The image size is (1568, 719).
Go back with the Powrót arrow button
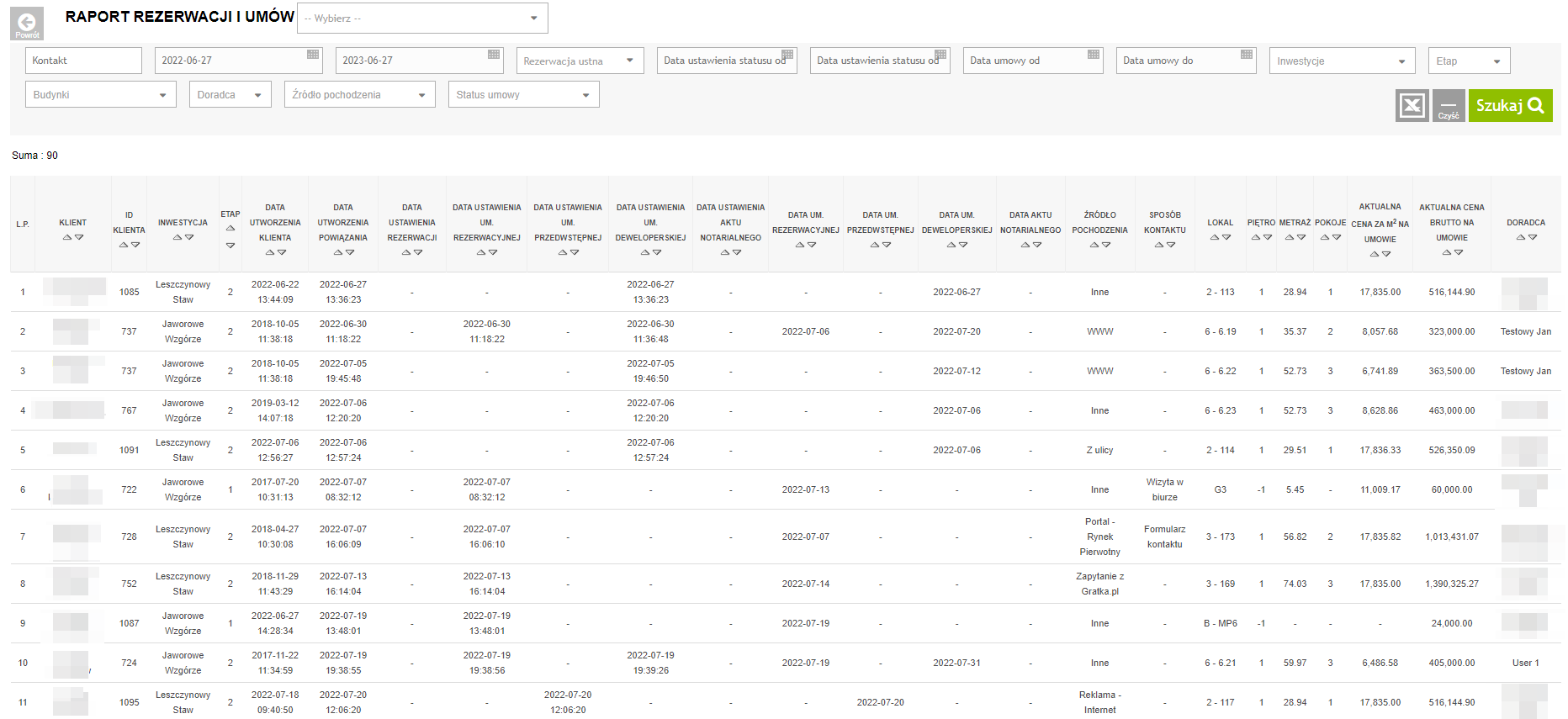pyautogui.click(x=27, y=24)
